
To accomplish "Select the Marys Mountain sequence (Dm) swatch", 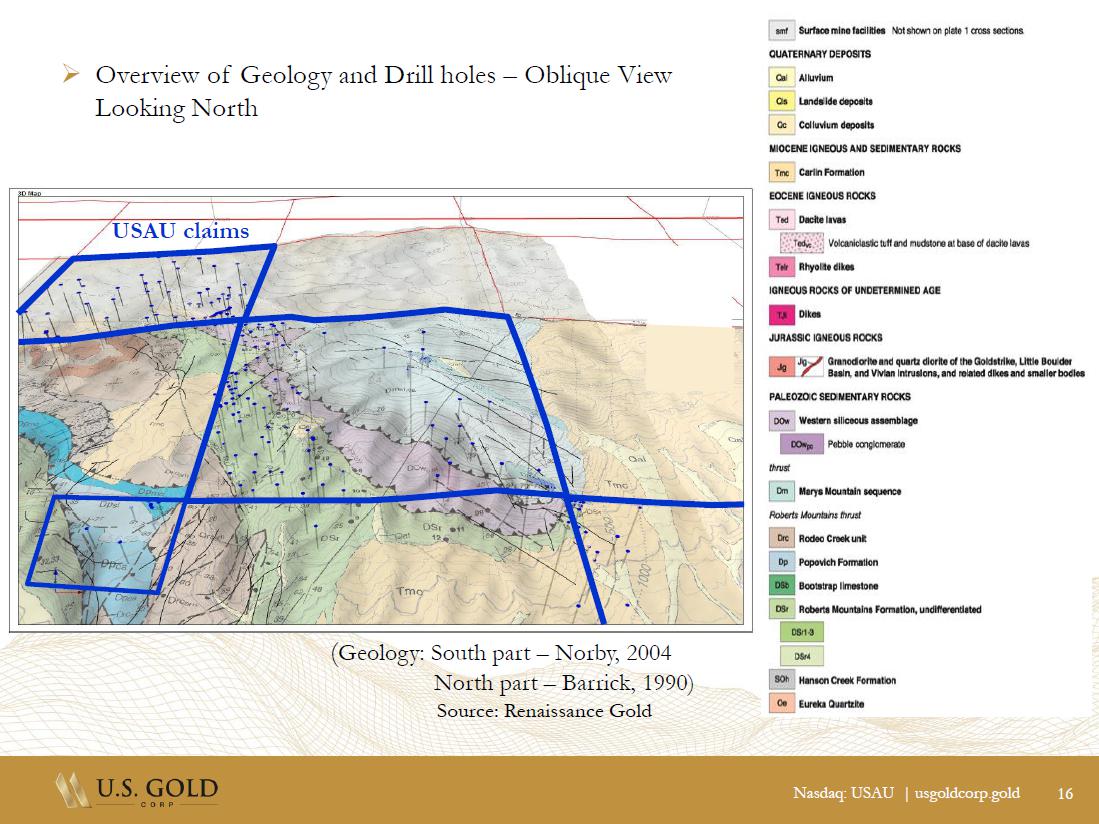I will (x=781, y=491).
